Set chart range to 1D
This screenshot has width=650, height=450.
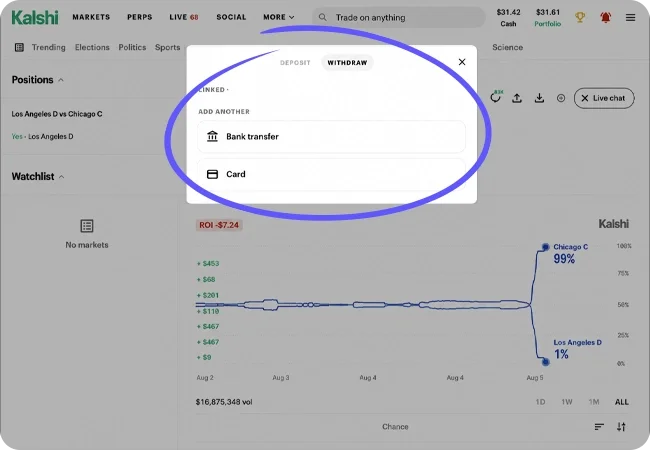click(540, 402)
